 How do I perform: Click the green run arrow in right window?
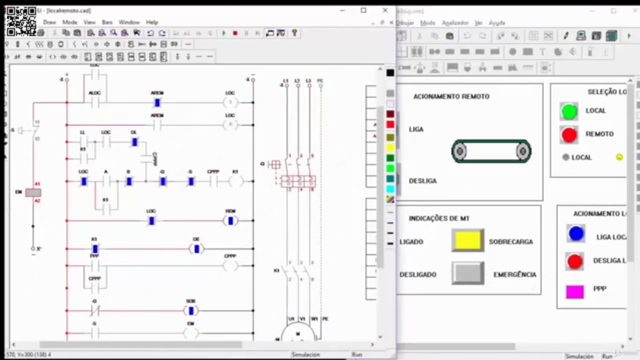[x=629, y=36]
